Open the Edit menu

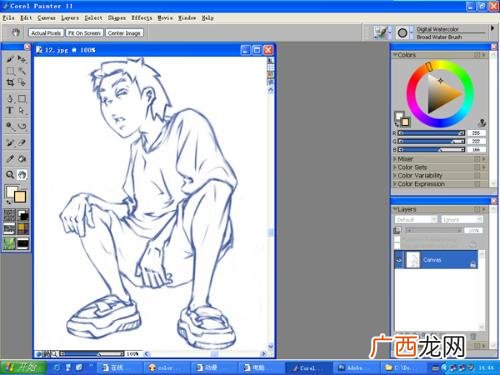click(x=26, y=18)
